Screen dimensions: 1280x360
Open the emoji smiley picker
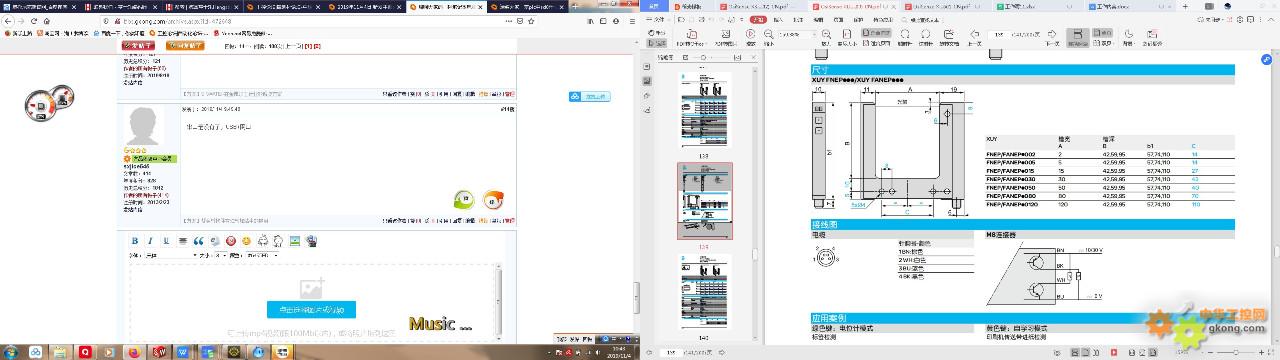click(246, 241)
